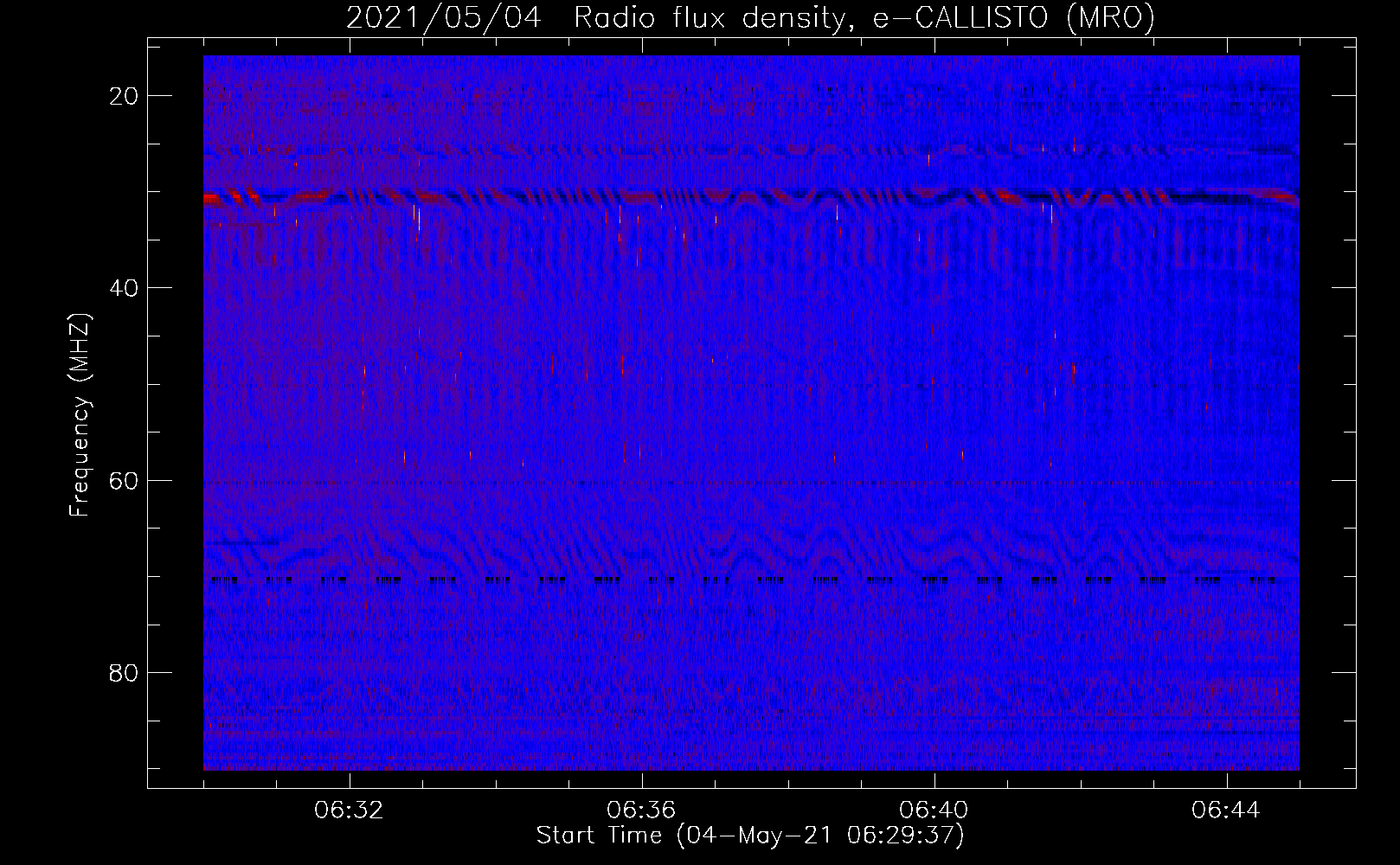Click the date '2021/05/04' in the title

coord(444,17)
